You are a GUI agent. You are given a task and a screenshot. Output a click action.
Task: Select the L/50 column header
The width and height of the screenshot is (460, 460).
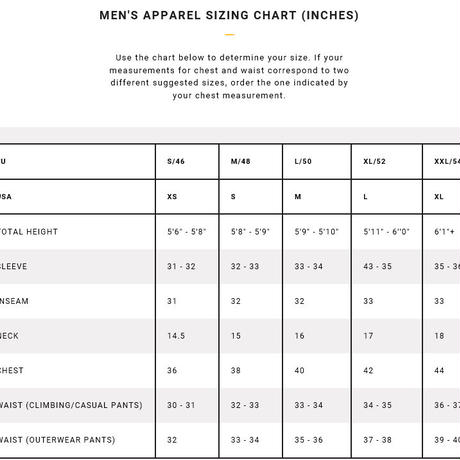(x=303, y=161)
